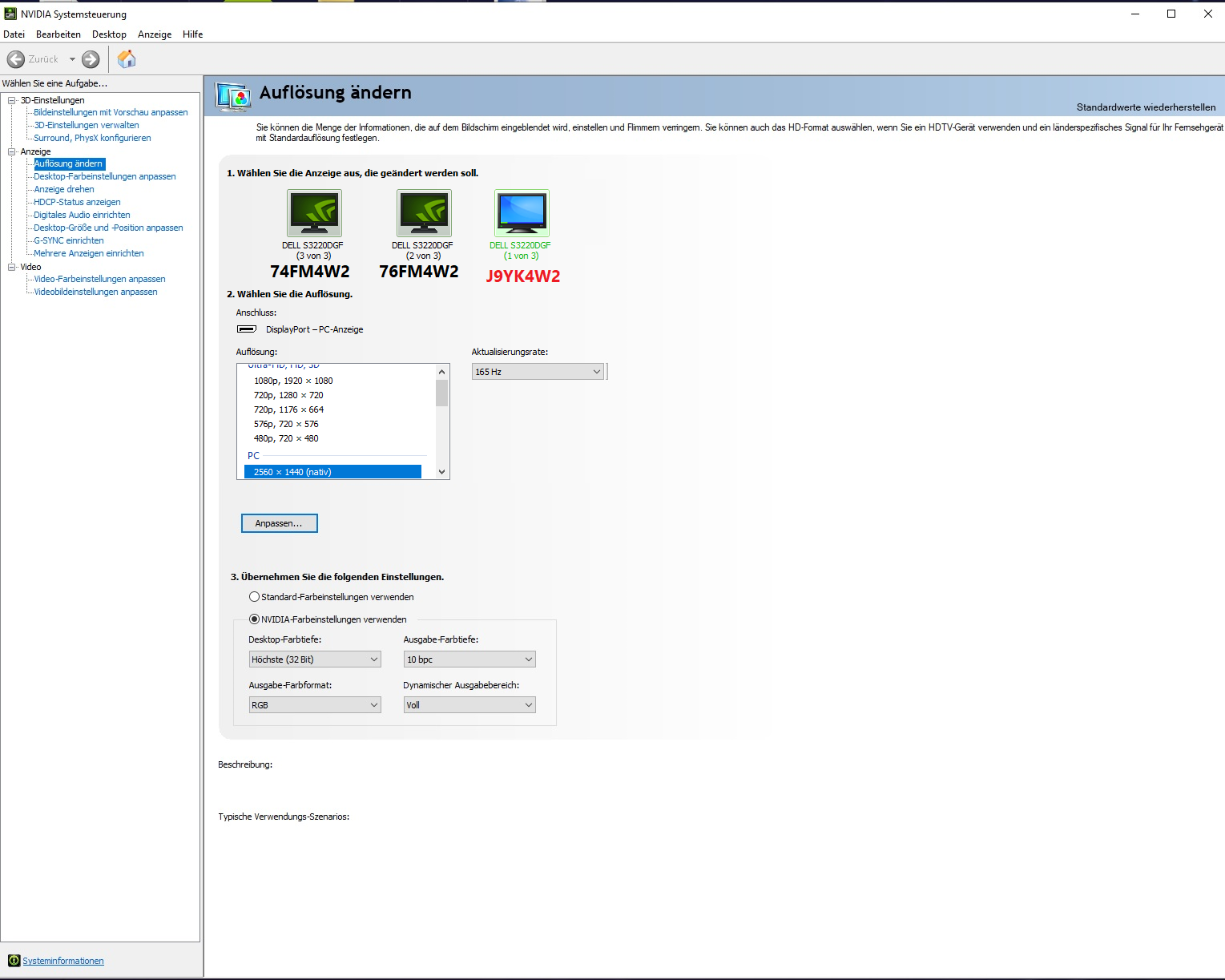Click the NVIDIA Systemsteuerung title bar icon
This screenshot has width=1225, height=980.
(x=10, y=14)
